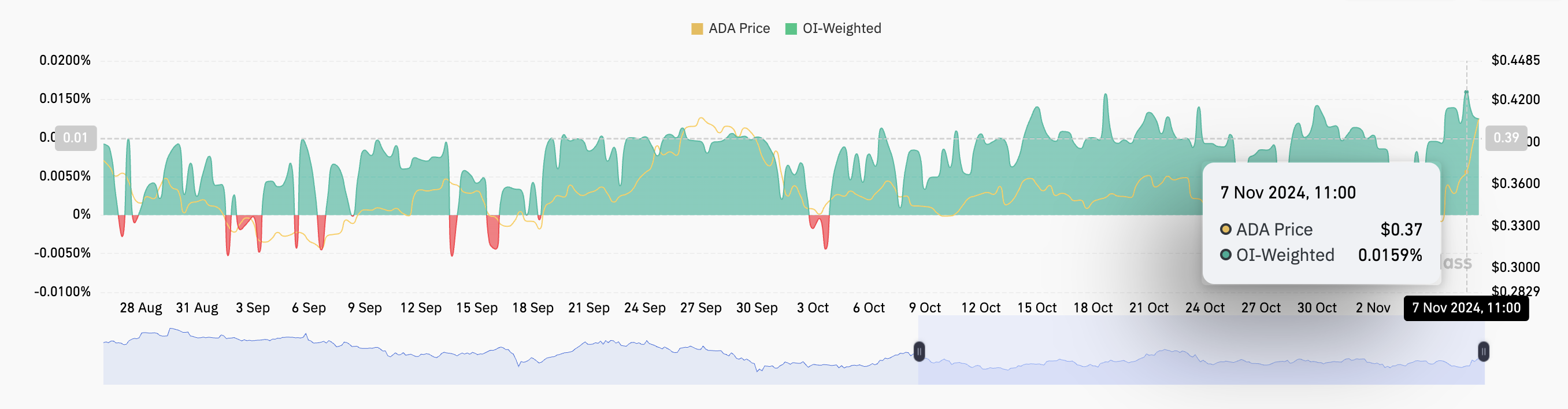Screen dimensions: 1568x409
Task: Click the 21 Oct date label
Action: (x=1148, y=308)
